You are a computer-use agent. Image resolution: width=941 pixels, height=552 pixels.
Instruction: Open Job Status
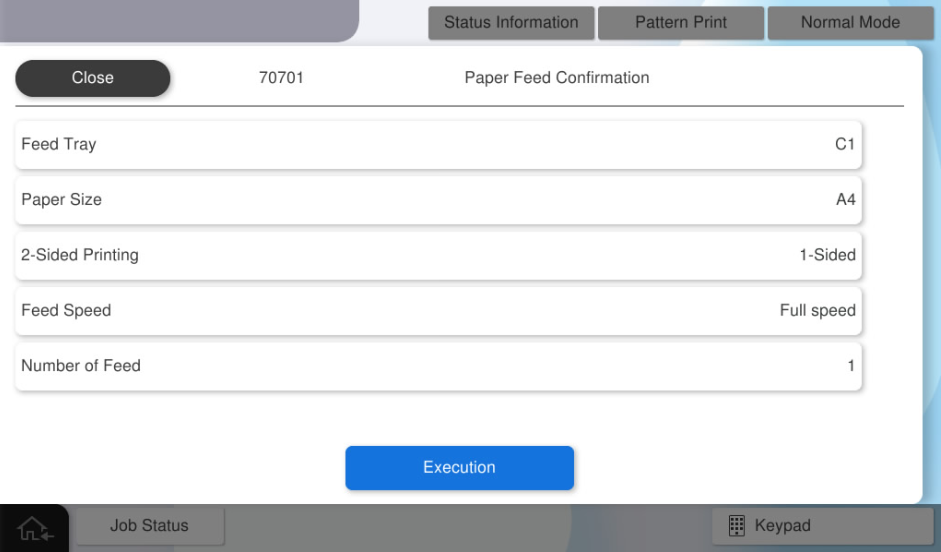point(149,526)
